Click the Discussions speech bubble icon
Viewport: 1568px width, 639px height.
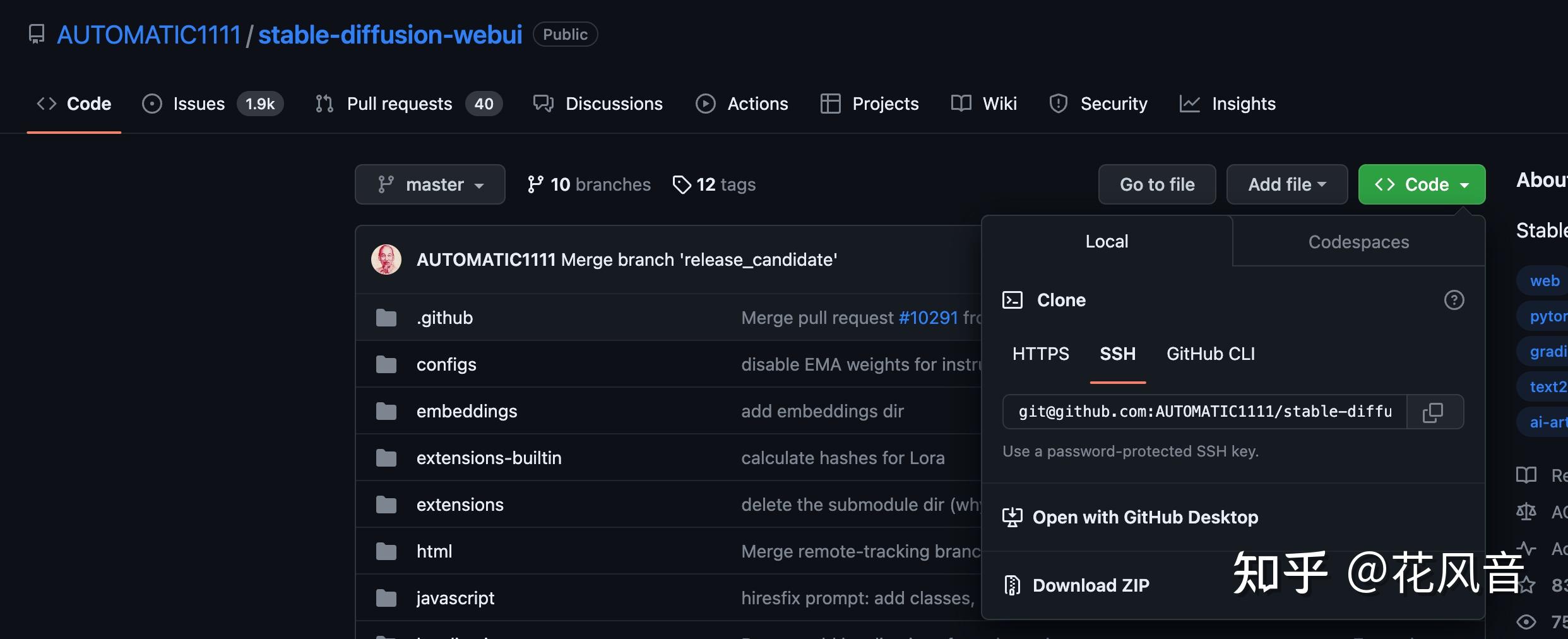(543, 104)
